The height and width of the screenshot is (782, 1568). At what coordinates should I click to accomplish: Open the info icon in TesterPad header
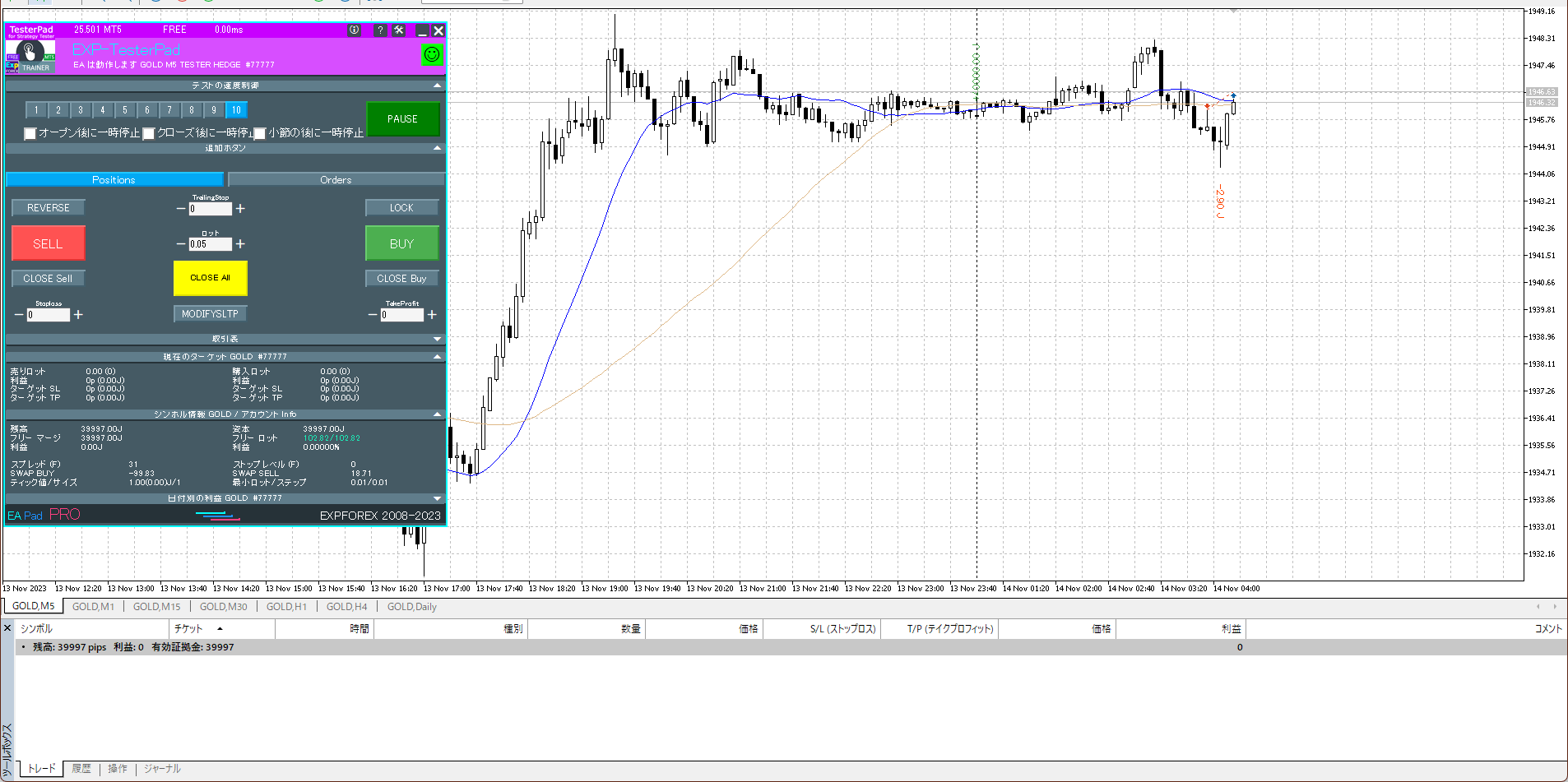coord(354,30)
